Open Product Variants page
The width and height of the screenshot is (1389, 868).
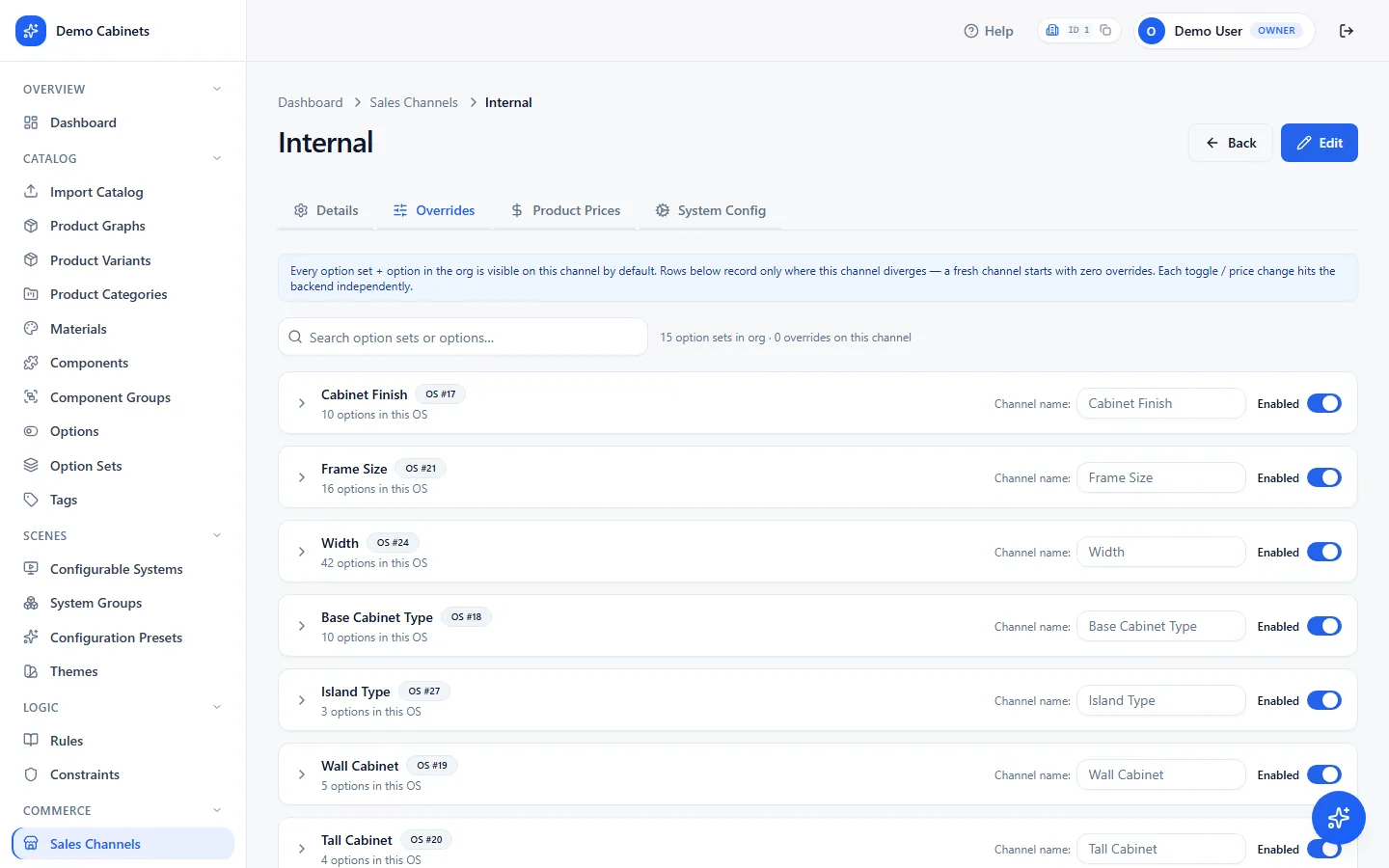click(x=123, y=260)
